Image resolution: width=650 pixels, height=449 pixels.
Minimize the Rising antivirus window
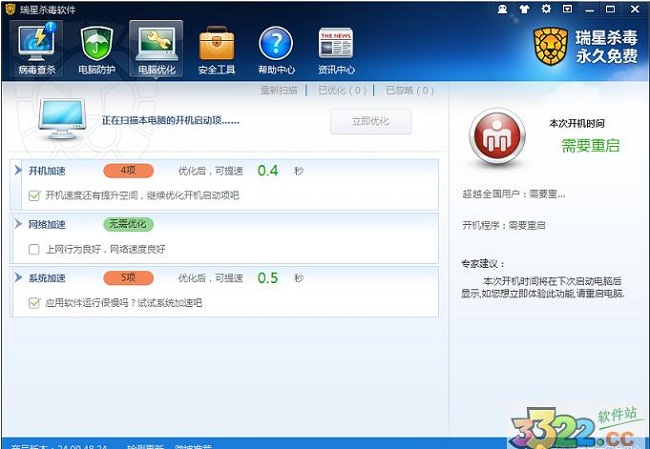tap(589, 9)
